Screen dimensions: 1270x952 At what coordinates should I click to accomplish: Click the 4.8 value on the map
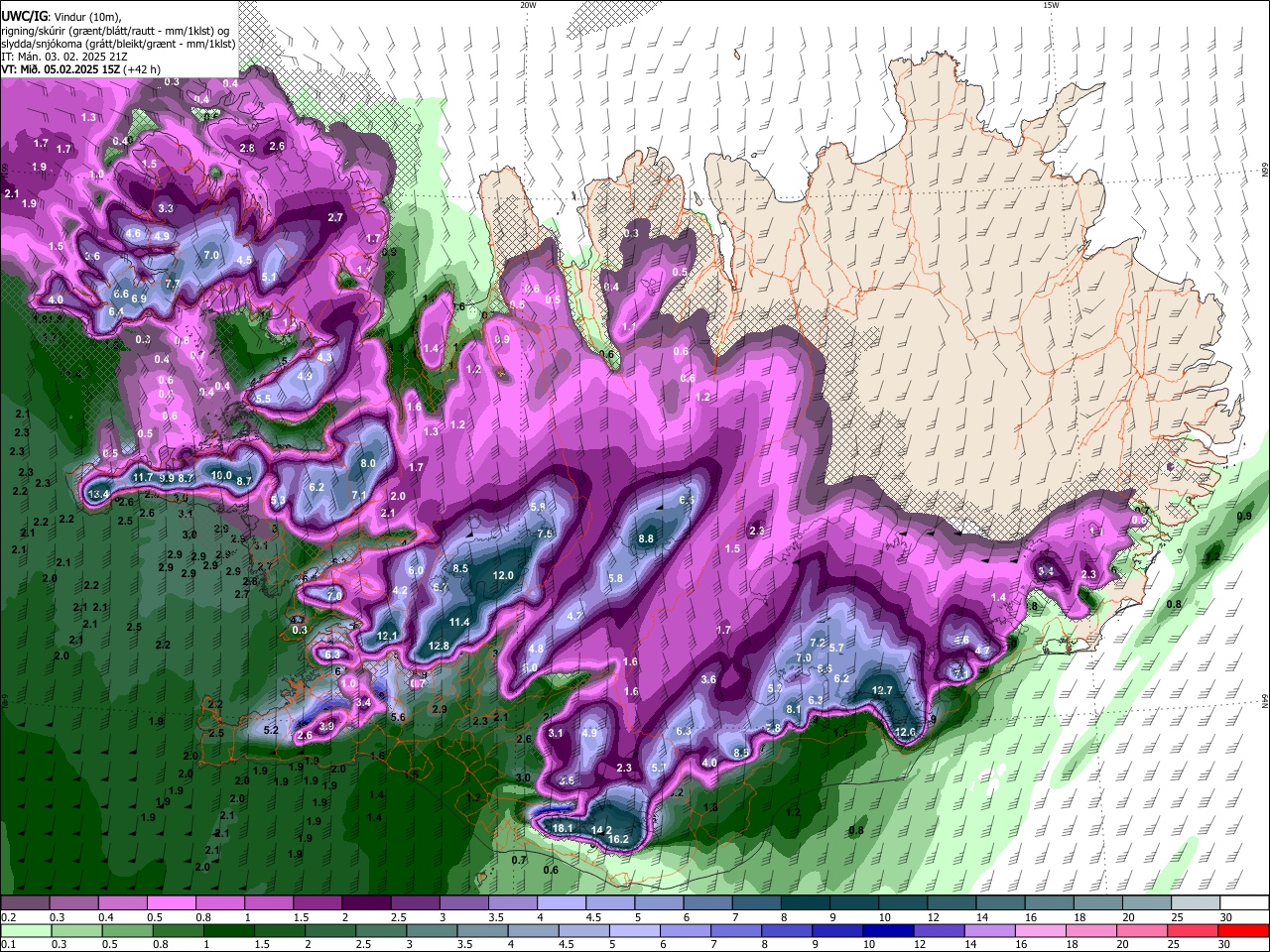point(536,649)
